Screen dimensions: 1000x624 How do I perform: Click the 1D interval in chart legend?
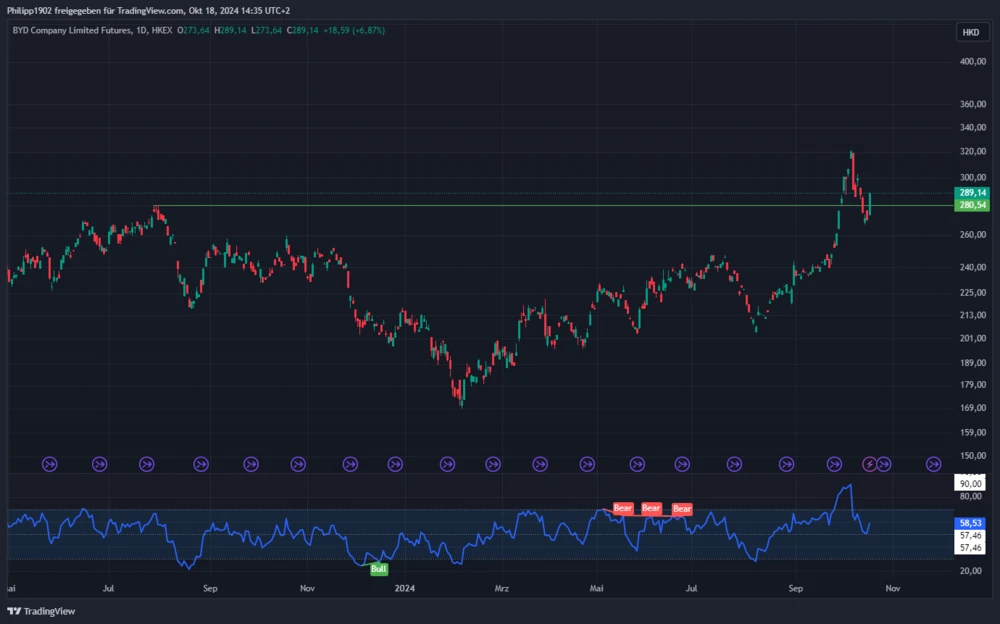141,30
